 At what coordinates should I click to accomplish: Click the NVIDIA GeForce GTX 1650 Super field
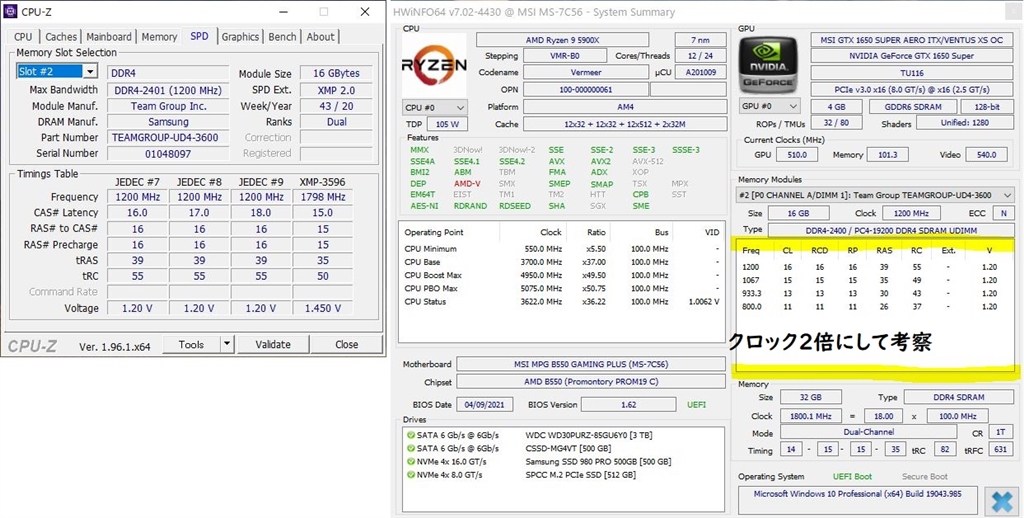[911, 56]
